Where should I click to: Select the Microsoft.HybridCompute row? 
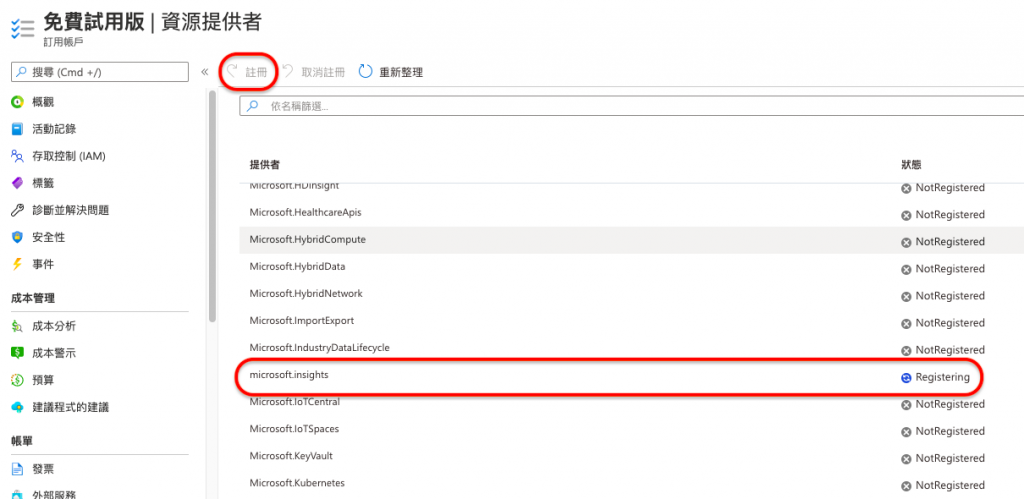coord(632,240)
